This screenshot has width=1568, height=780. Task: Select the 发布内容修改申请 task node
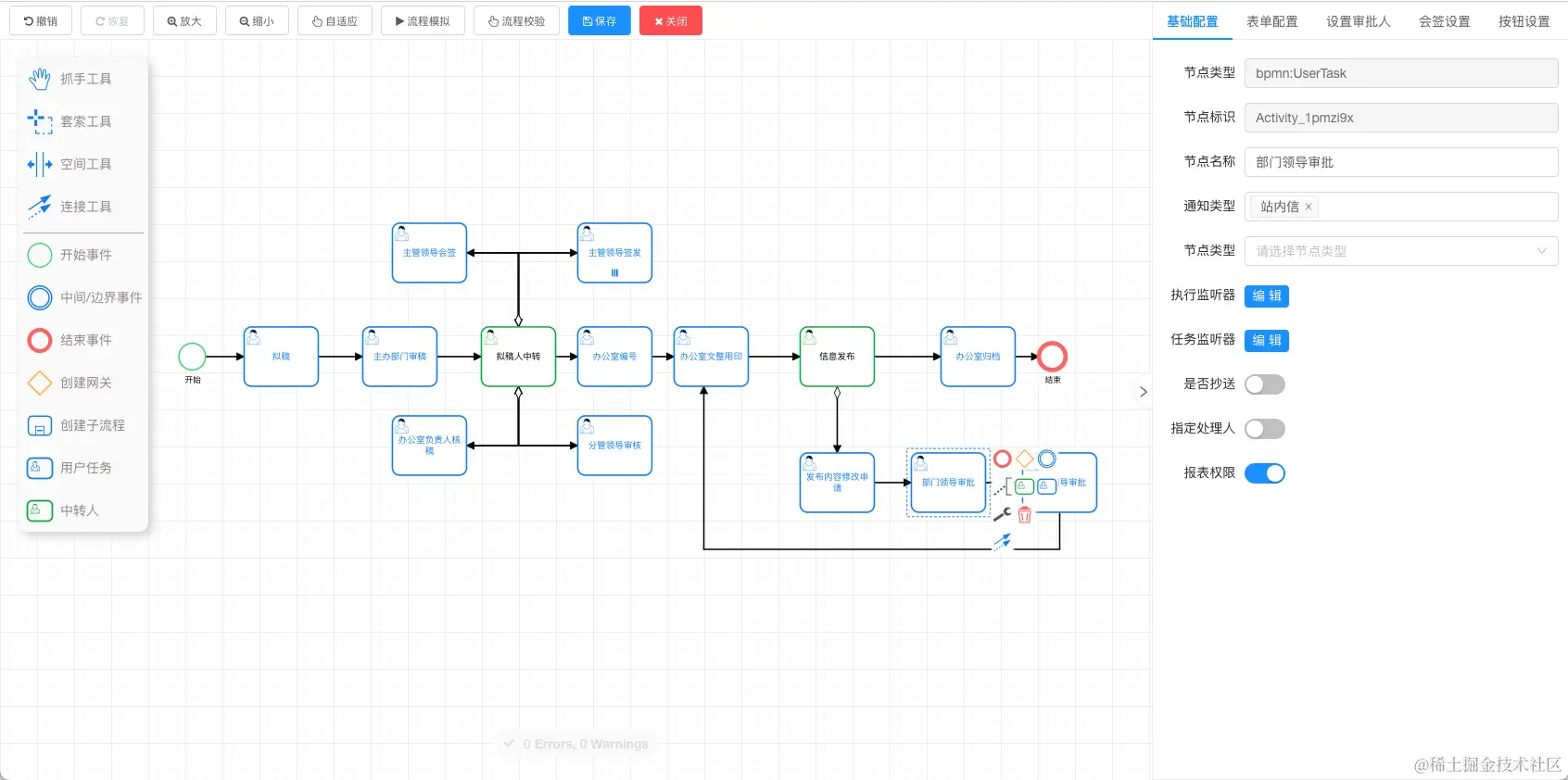pos(837,483)
